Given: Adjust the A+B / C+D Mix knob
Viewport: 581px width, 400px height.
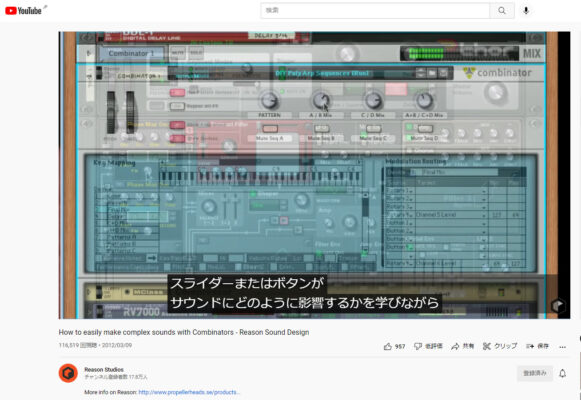Looking at the screenshot, I should coord(424,100).
